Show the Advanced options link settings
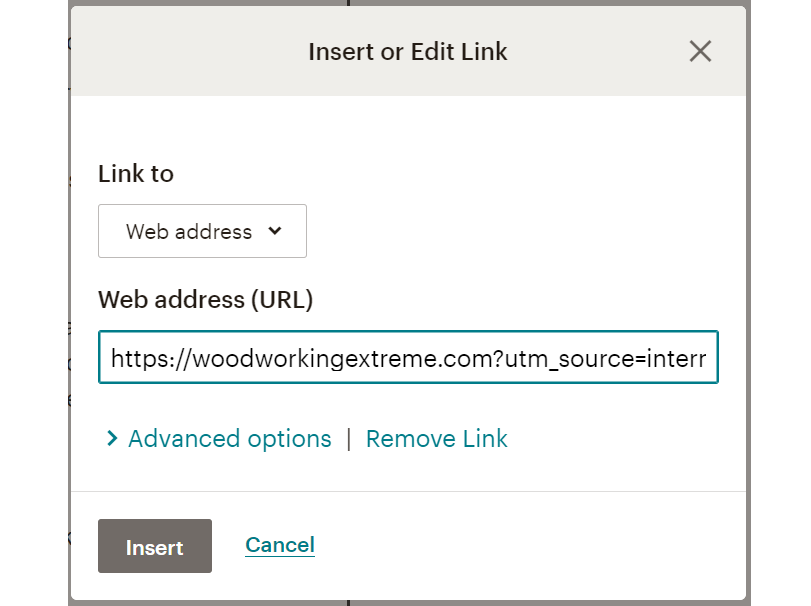Viewport: 811px width, 606px height. pyautogui.click(x=229, y=439)
